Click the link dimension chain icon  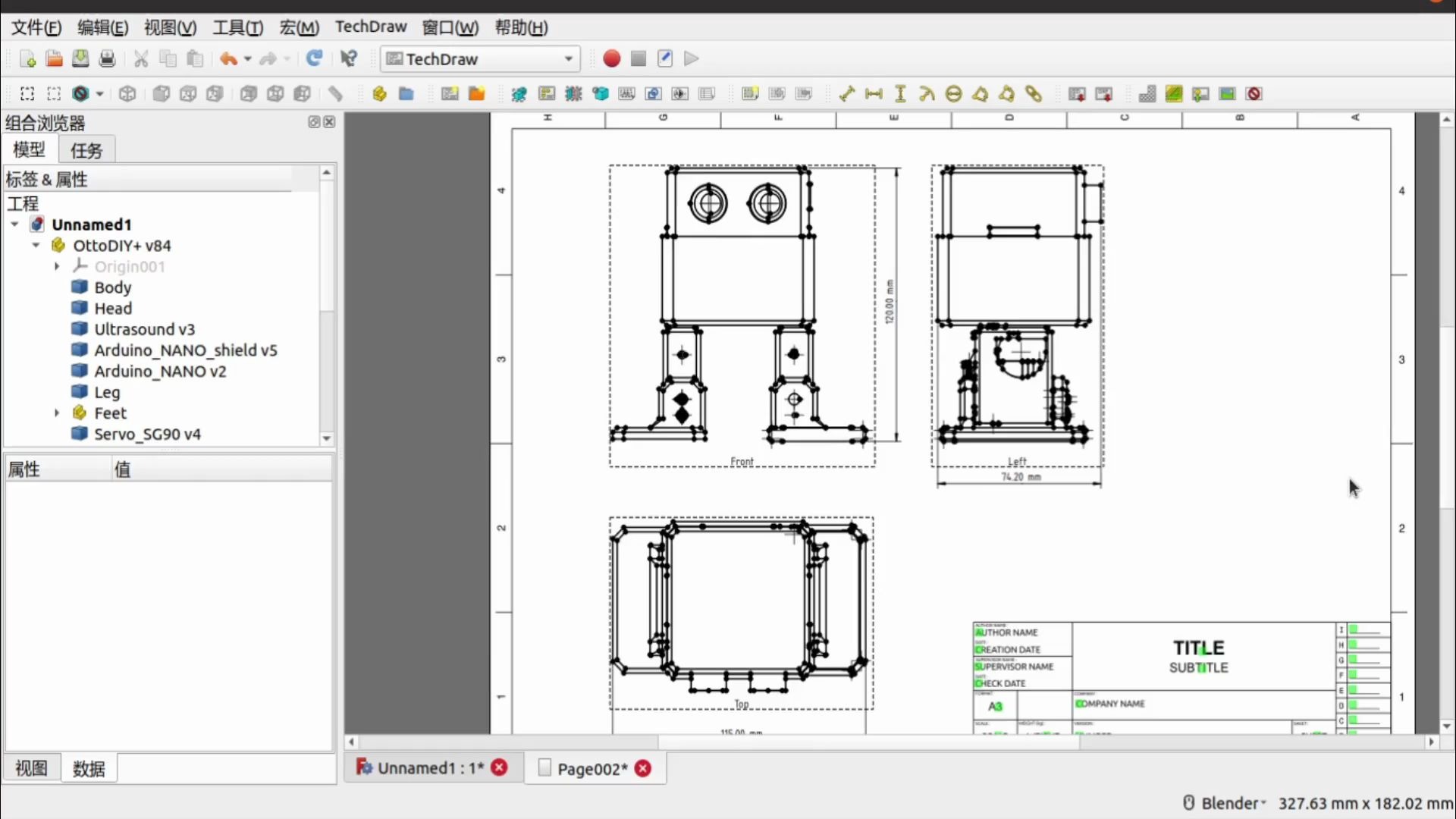1034,94
